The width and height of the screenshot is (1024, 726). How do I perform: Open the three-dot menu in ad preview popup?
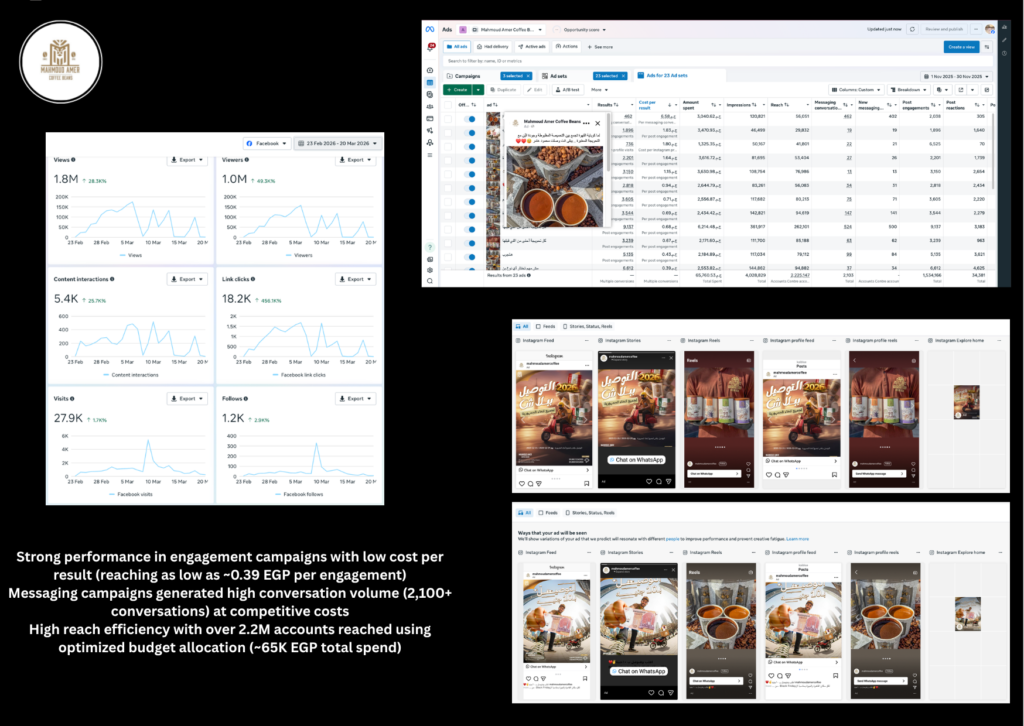pos(586,123)
